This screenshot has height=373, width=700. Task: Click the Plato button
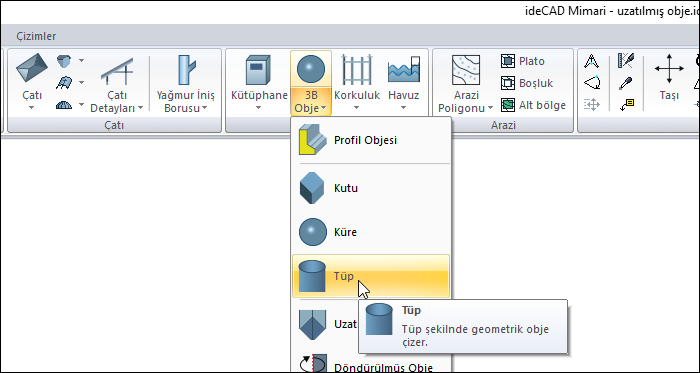click(x=523, y=61)
